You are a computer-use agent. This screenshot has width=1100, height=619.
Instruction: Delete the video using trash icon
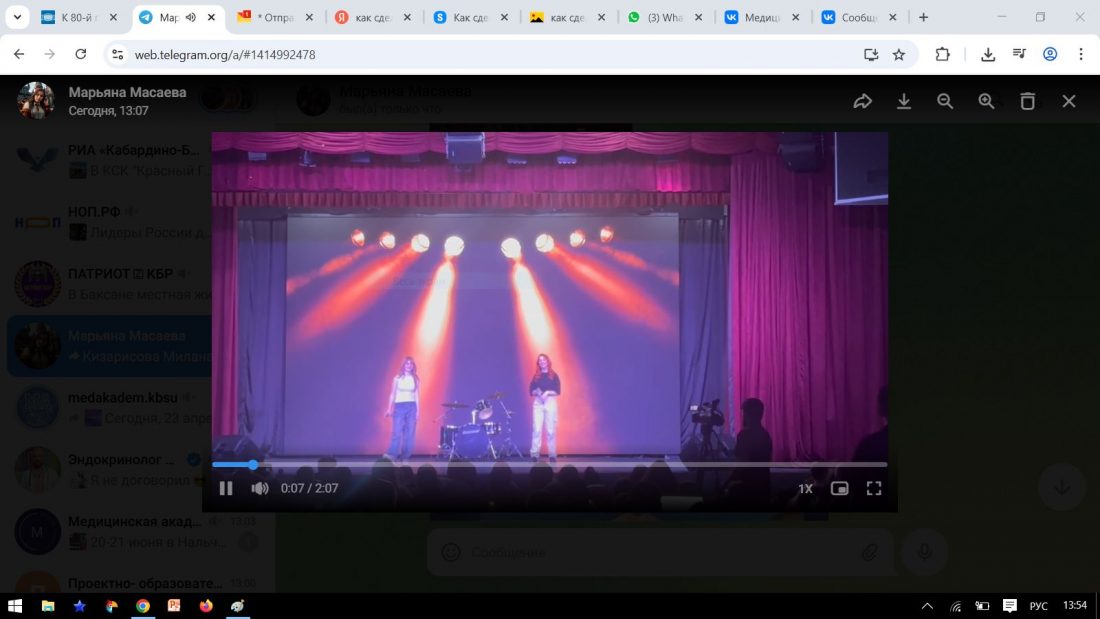[1027, 101]
